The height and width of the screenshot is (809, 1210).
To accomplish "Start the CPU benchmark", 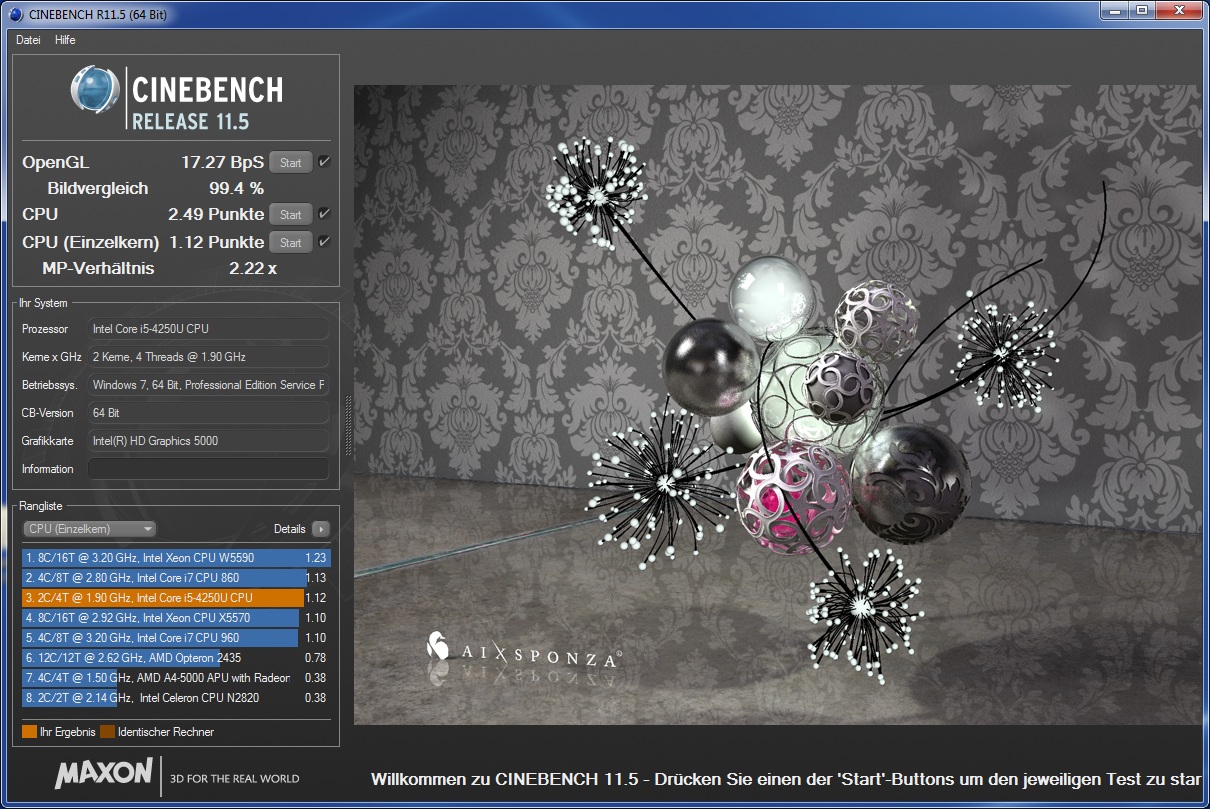I will (x=291, y=214).
